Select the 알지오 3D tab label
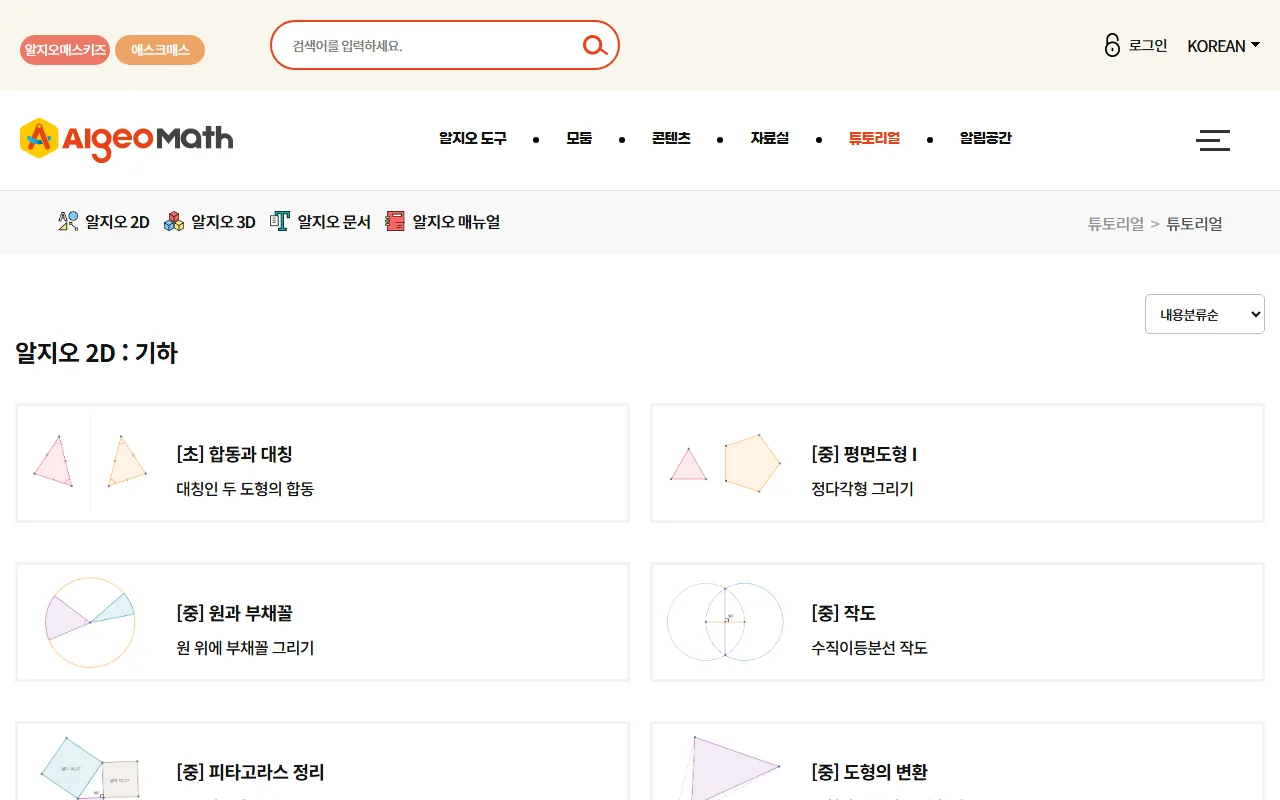Screen dimensions: 1280x800 pyautogui.click(x=223, y=222)
